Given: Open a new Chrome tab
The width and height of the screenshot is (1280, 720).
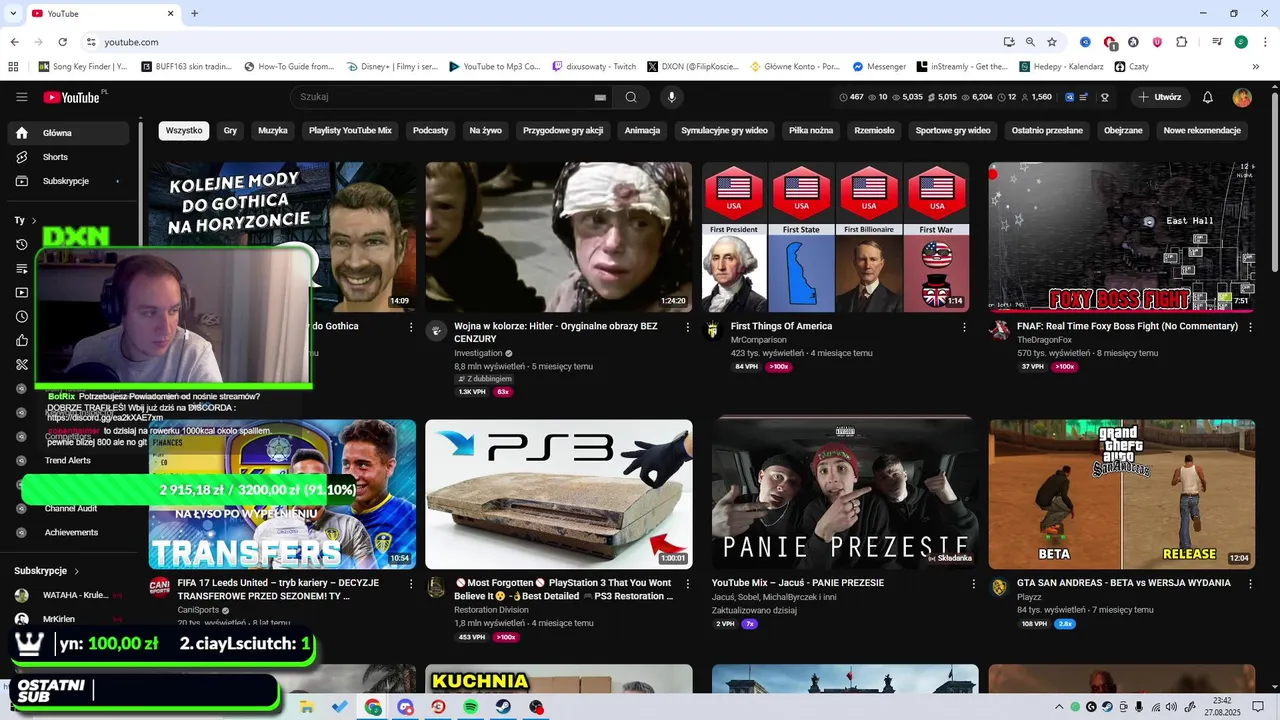Looking at the screenshot, I should point(194,13).
